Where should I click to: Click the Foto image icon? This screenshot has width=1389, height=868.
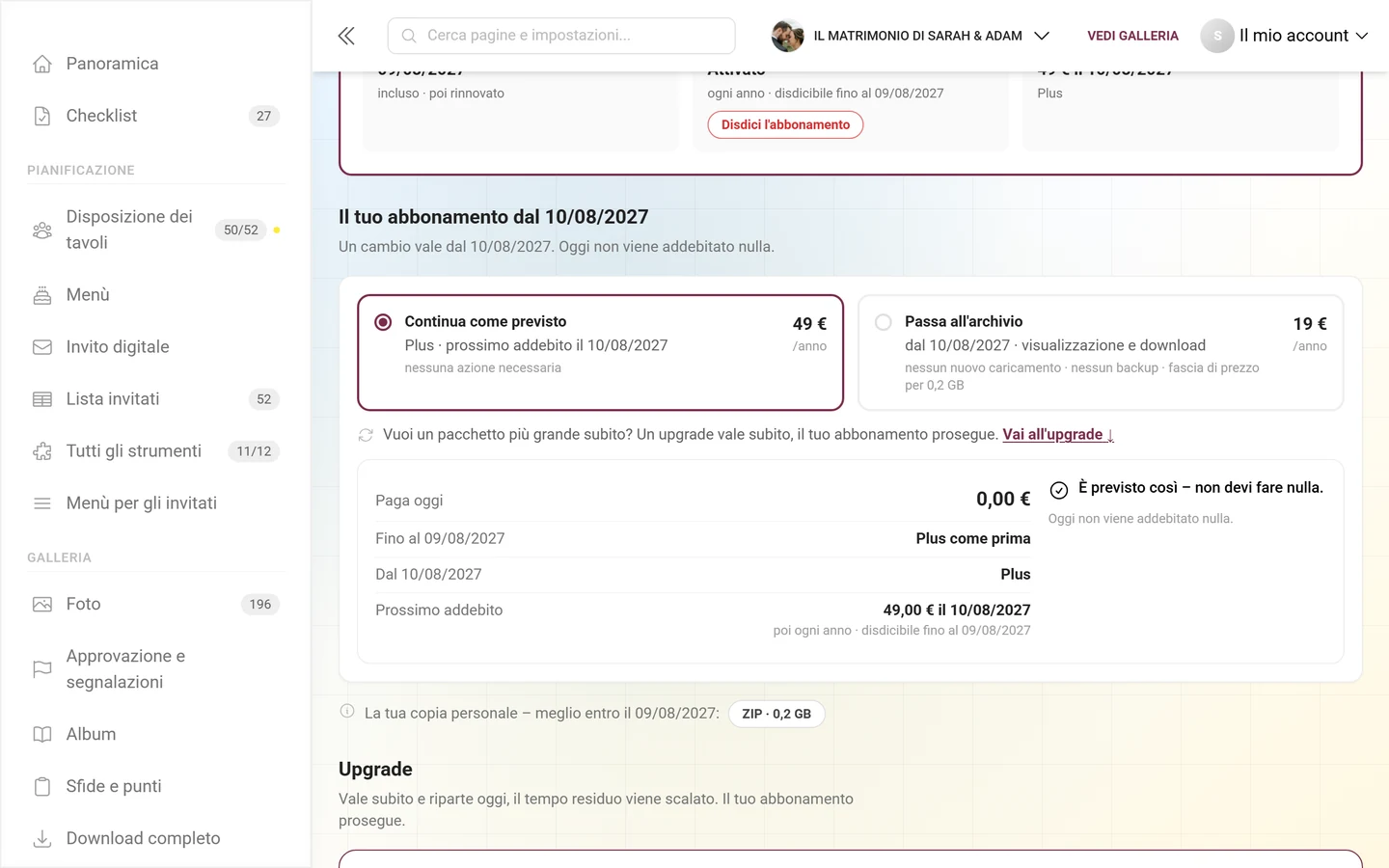click(x=42, y=605)
